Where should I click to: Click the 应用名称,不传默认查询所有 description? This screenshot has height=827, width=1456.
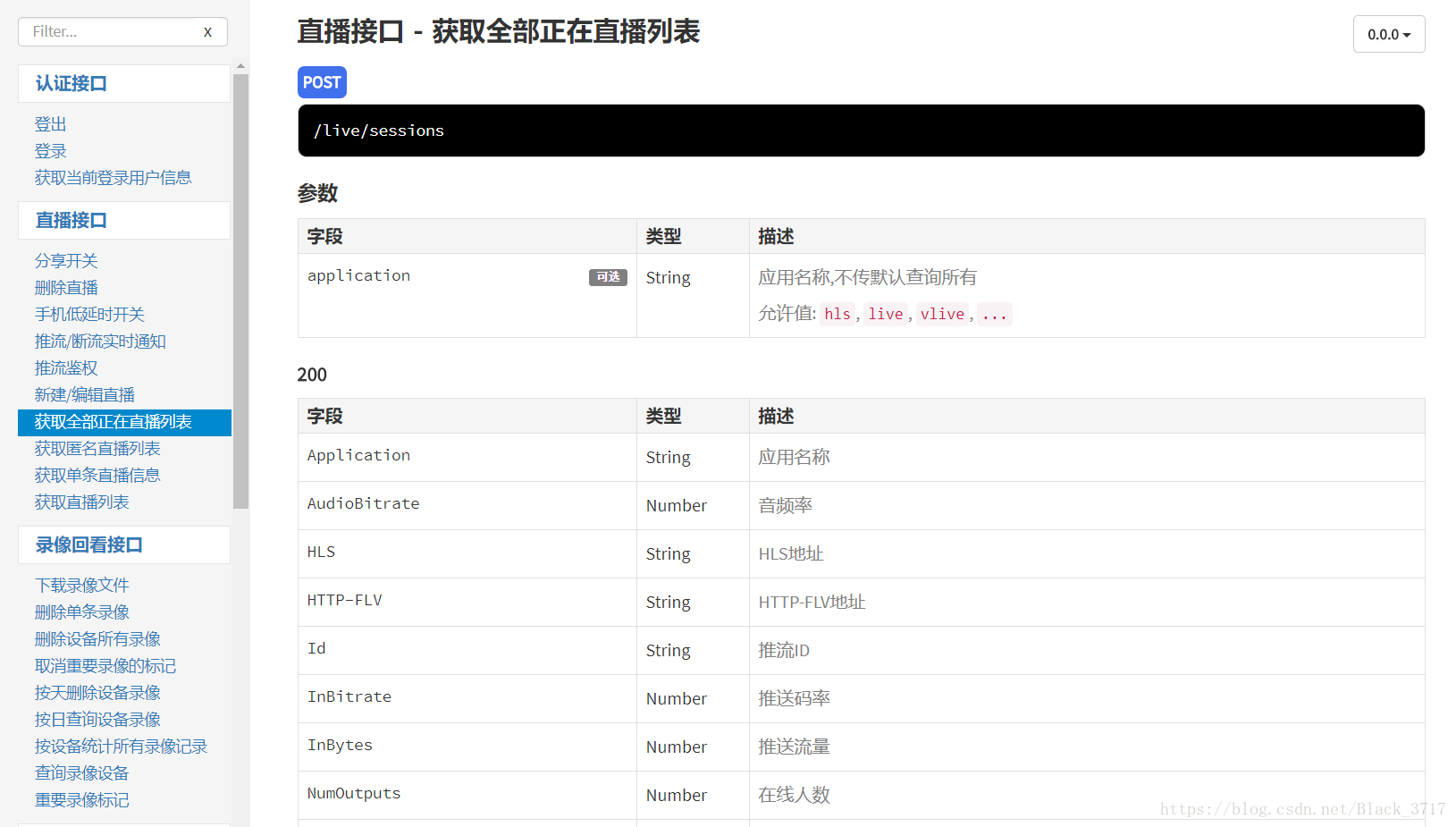pos(868,278)
